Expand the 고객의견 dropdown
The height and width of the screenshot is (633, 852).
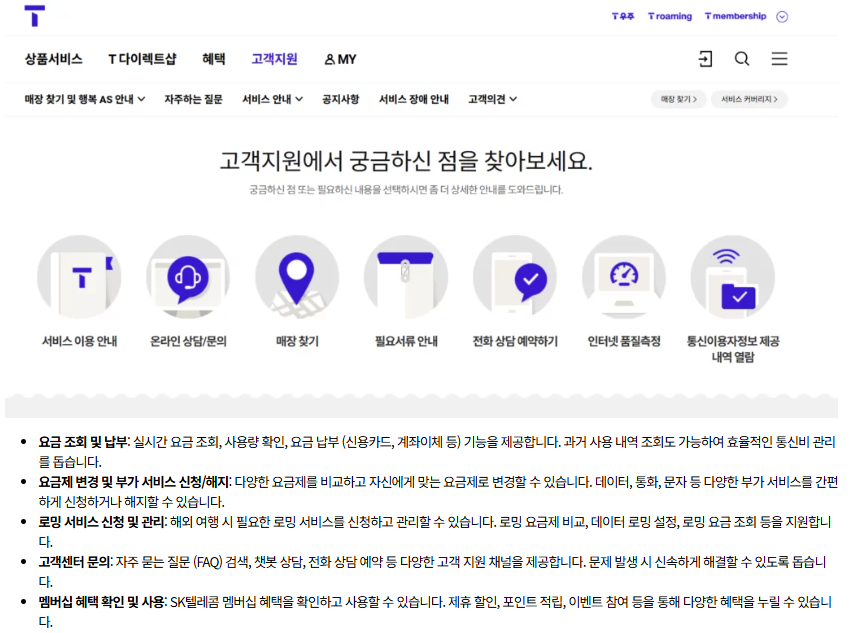point(492,99)
